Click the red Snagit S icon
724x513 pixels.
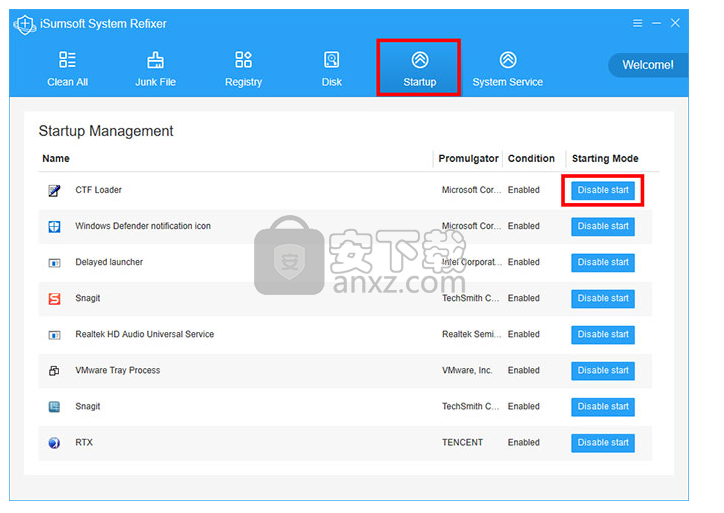pyautogui.click(x=54, y=299)
